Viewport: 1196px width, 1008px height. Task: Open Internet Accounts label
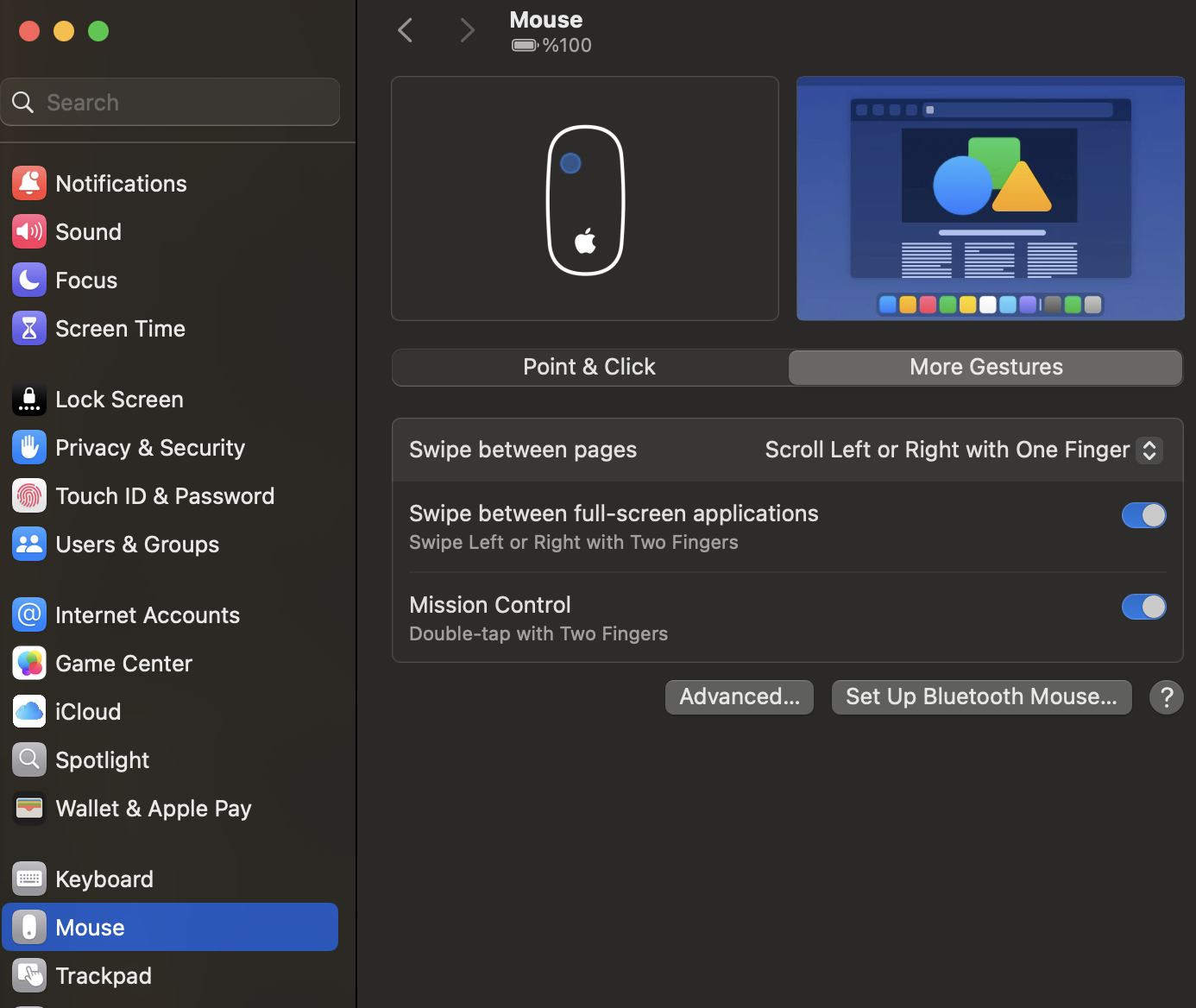pyautogui.click(x=148, y=615)
